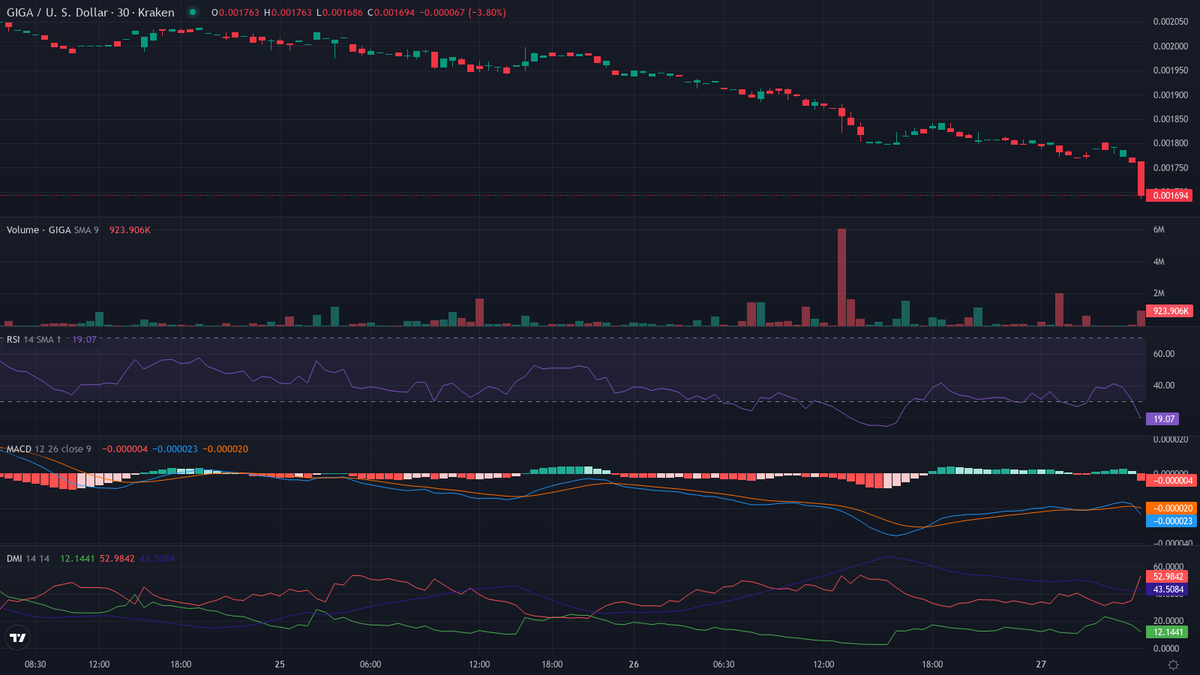The width and height of the screenshot is (1200, 675).
Task: Open the GIGA / U. S. Dollar symbol title
Action: (90, 12)
